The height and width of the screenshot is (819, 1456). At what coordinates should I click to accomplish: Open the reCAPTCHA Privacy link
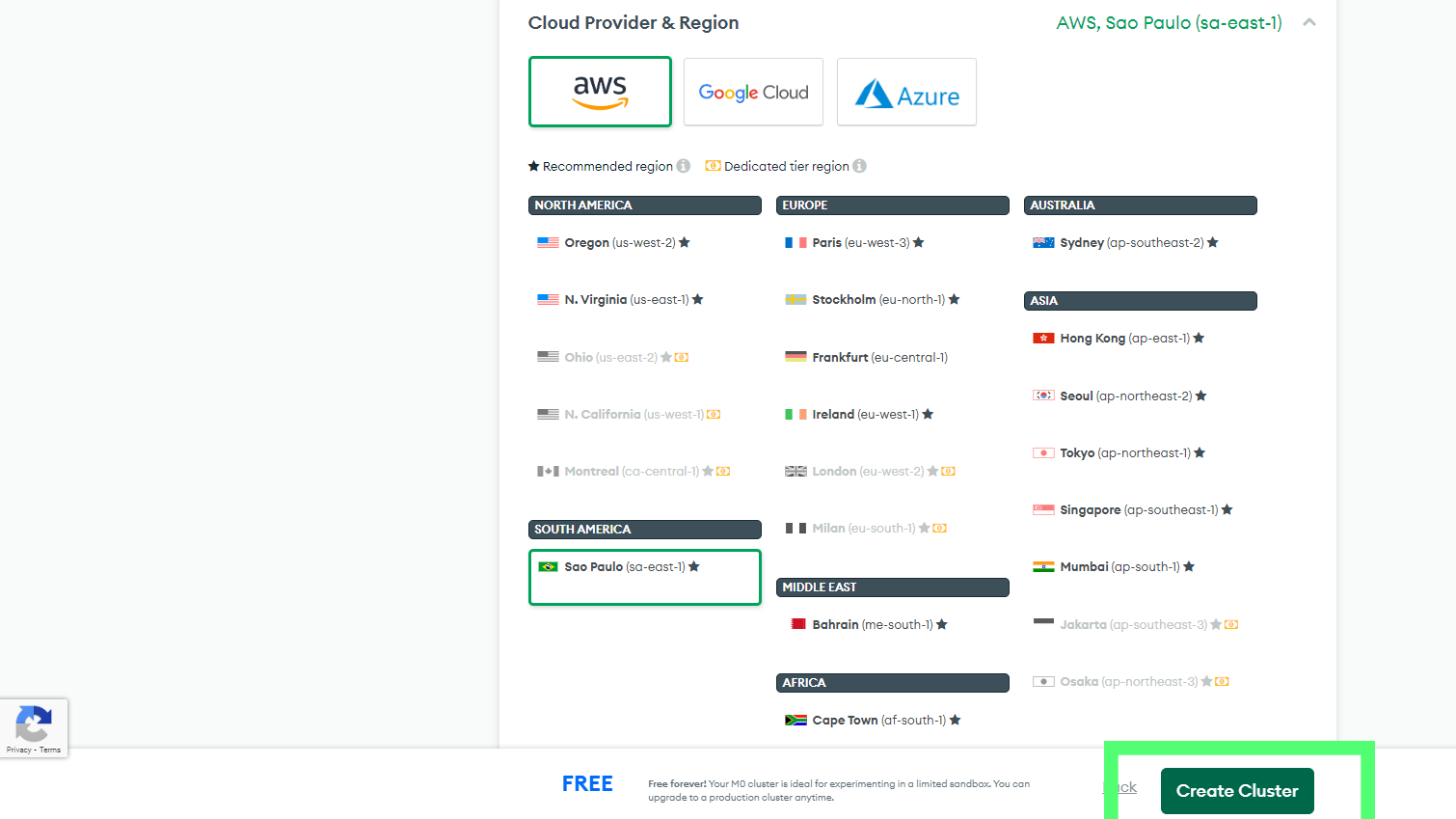pos(18,750)
